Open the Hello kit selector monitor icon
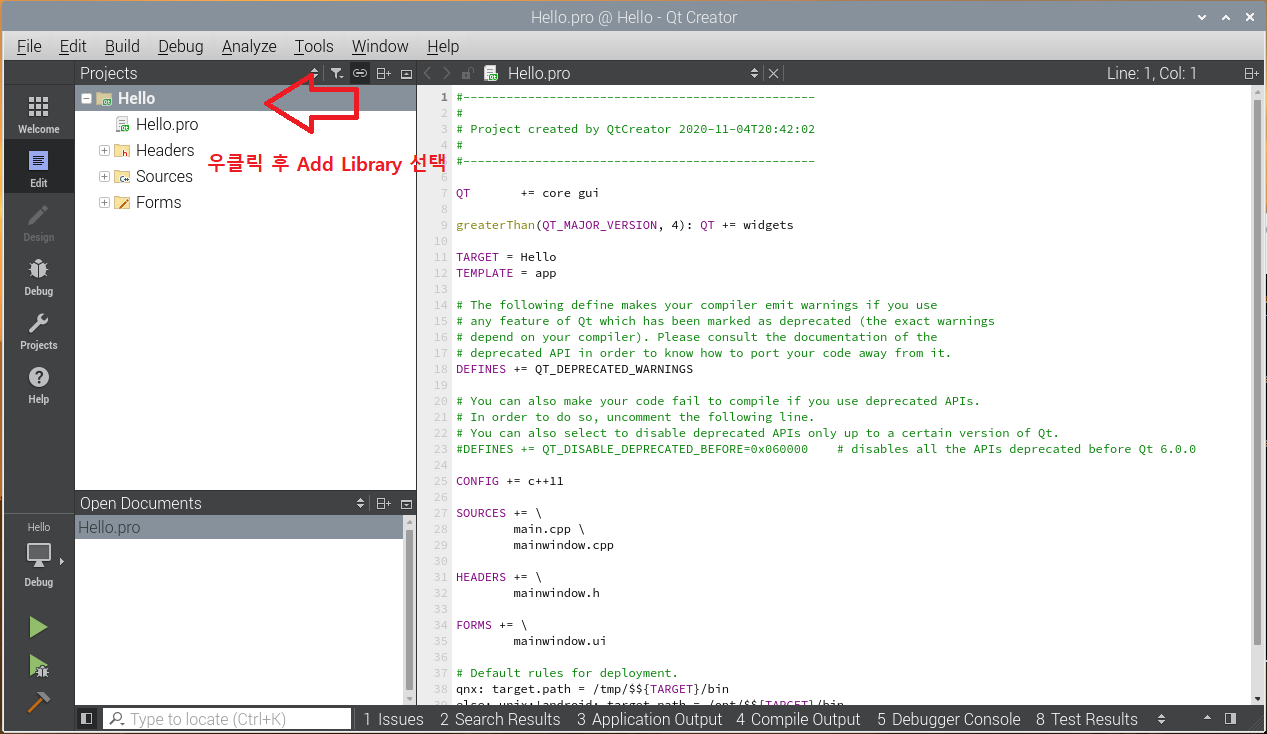Screen dimensions: 1267x734 (38, 556)
